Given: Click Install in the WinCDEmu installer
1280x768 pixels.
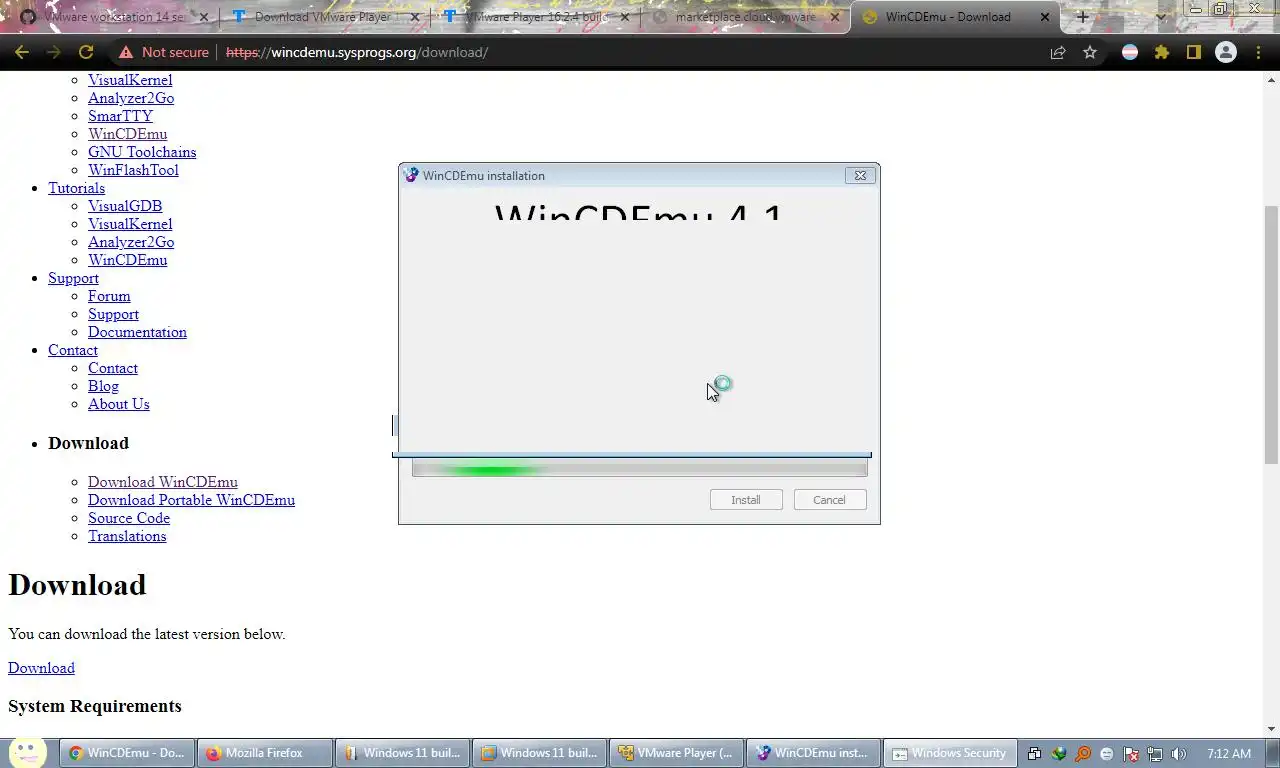Looking at the screenshot, I should (746, 500).
